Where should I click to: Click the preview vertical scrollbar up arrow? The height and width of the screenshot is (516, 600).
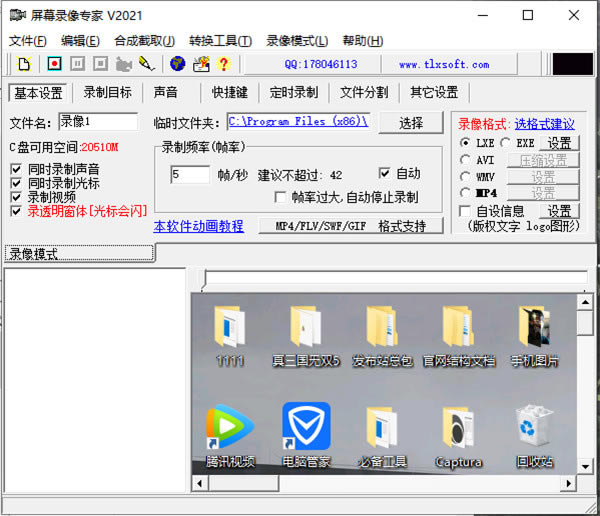point(585,302)
